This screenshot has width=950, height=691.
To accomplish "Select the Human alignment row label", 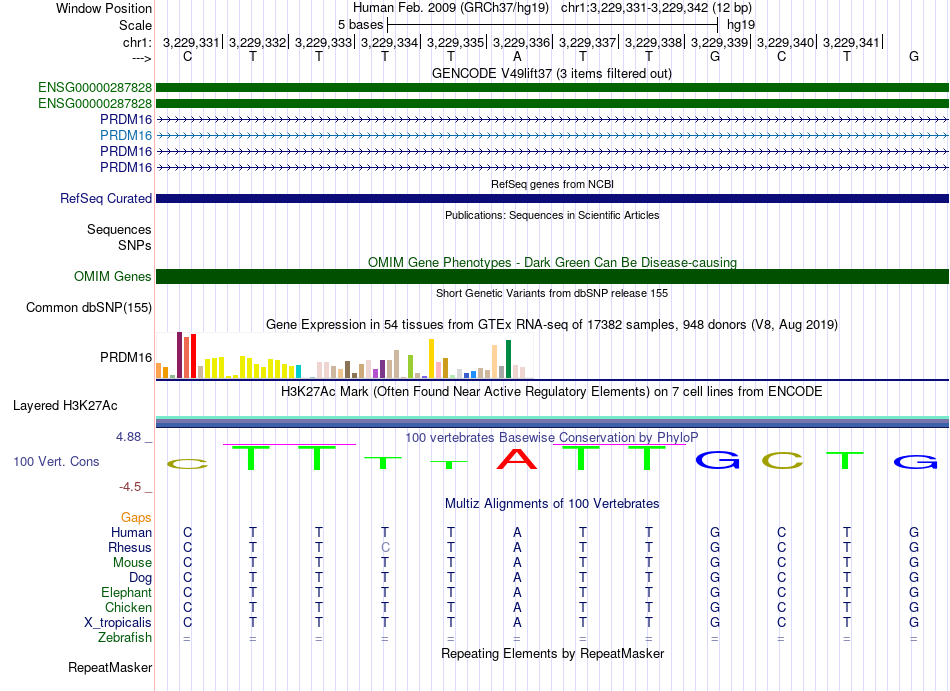I will coord(131,532).
